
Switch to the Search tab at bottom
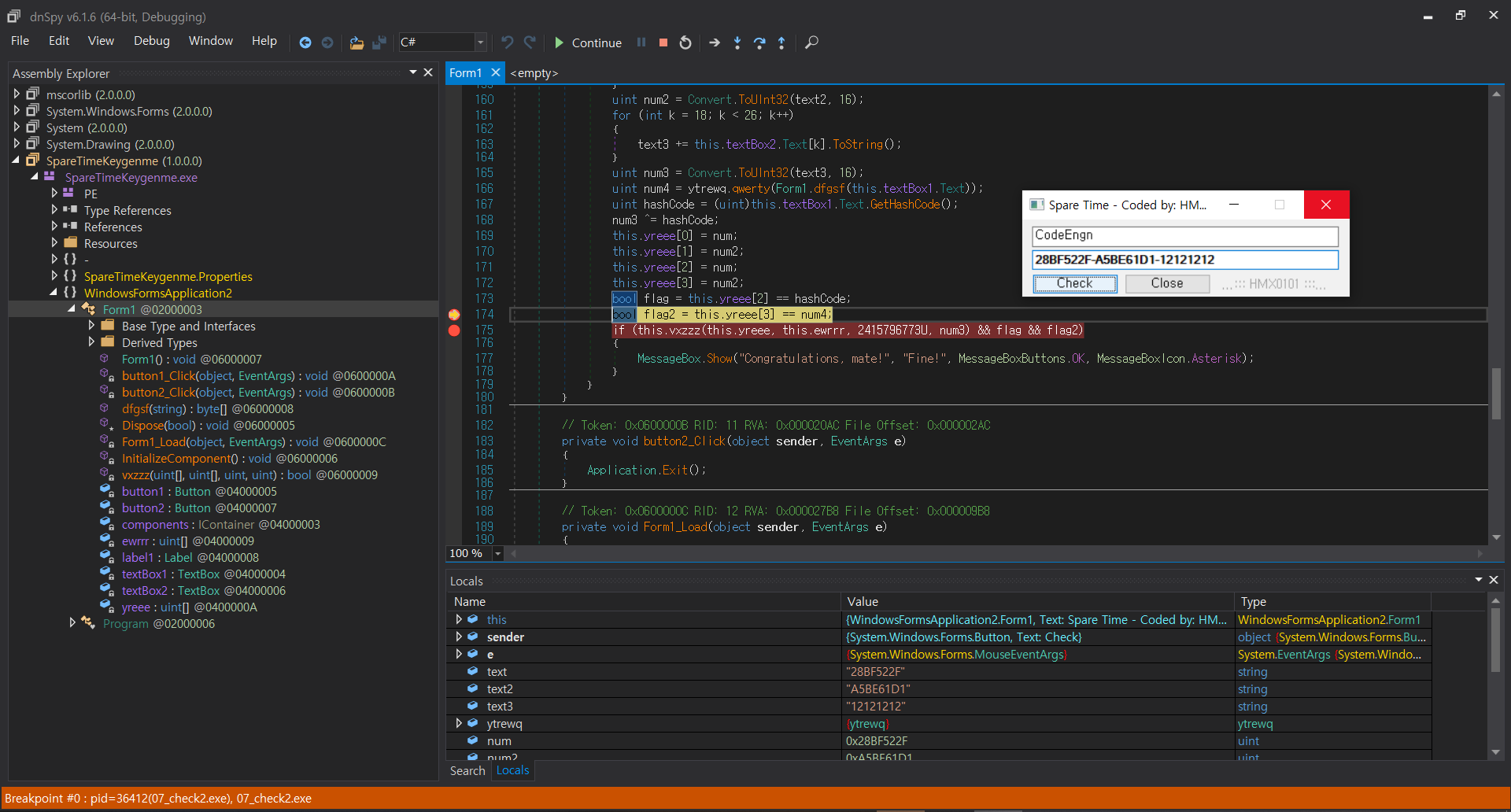(467, 771)
